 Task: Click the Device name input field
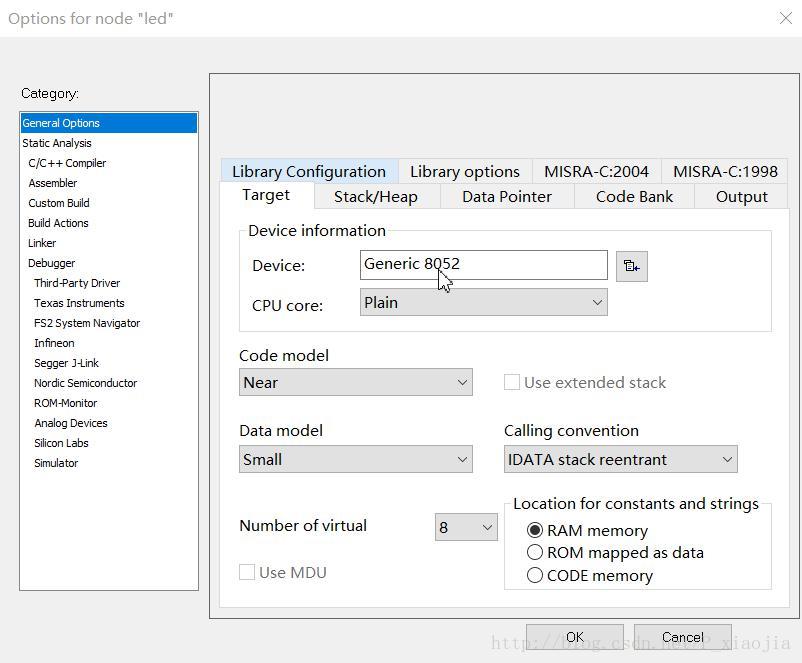[483, 264]
